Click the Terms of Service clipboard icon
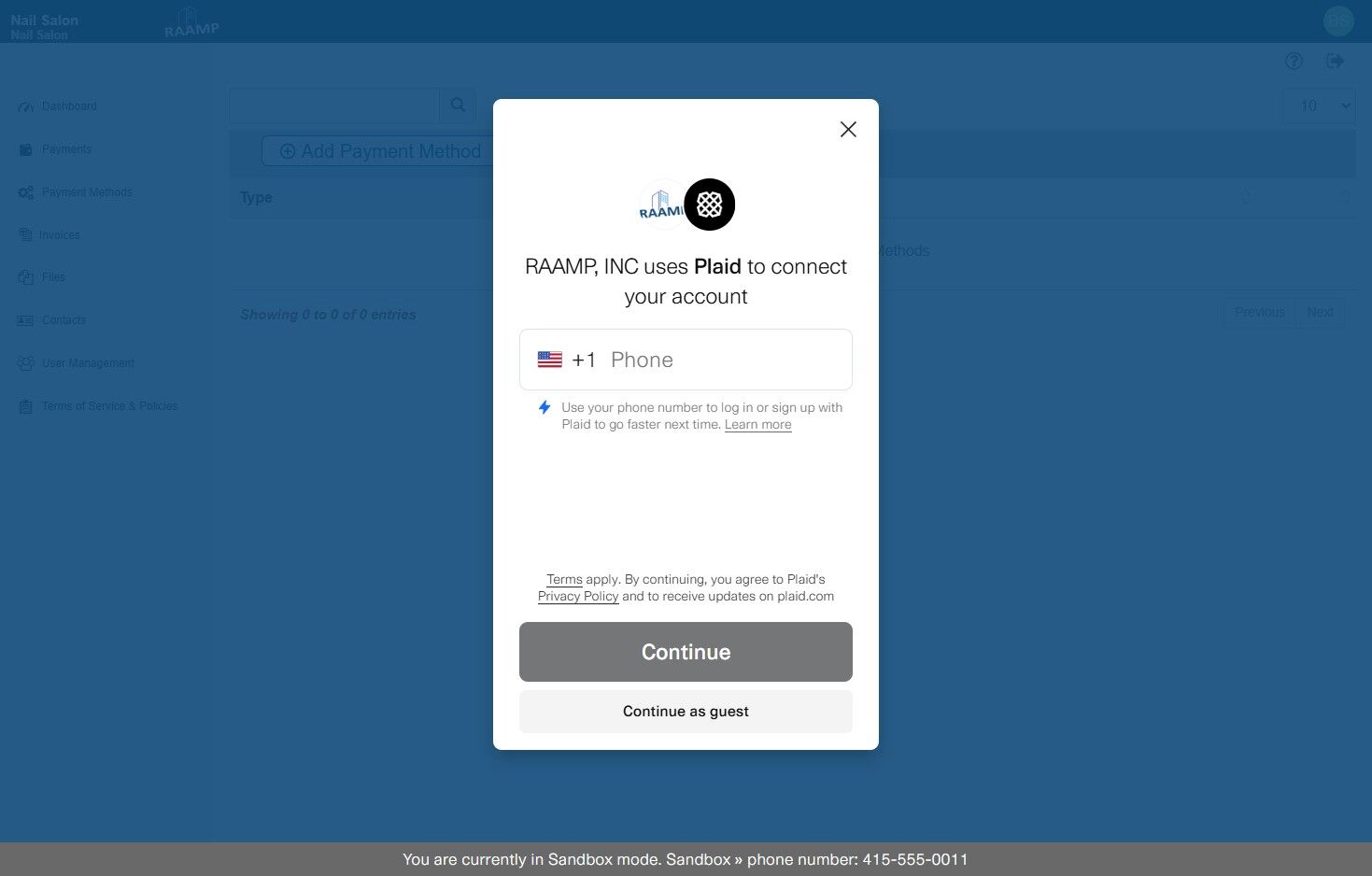1372x876 pixels. tap(25, 406)
